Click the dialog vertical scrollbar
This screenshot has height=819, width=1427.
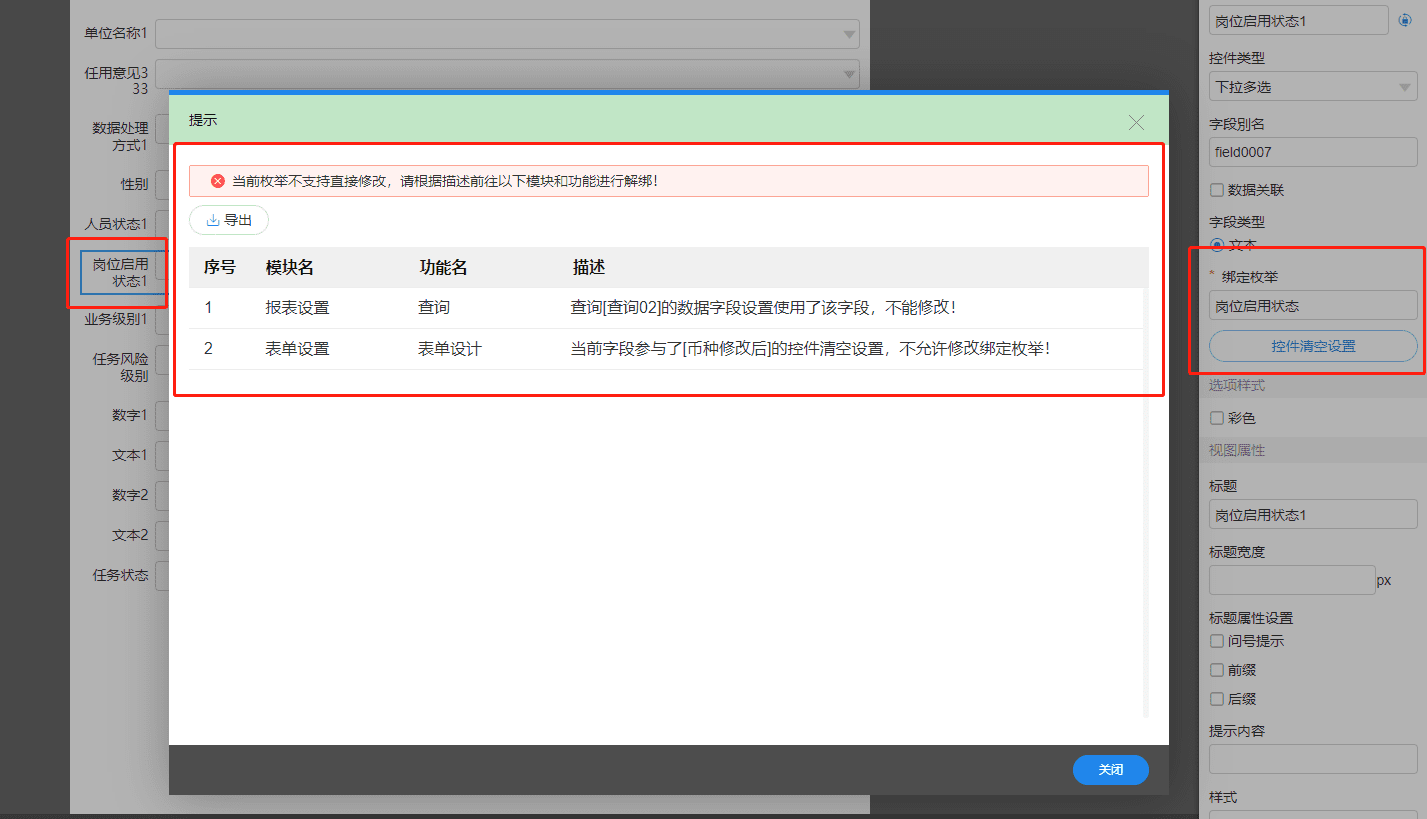point(1146,480)
